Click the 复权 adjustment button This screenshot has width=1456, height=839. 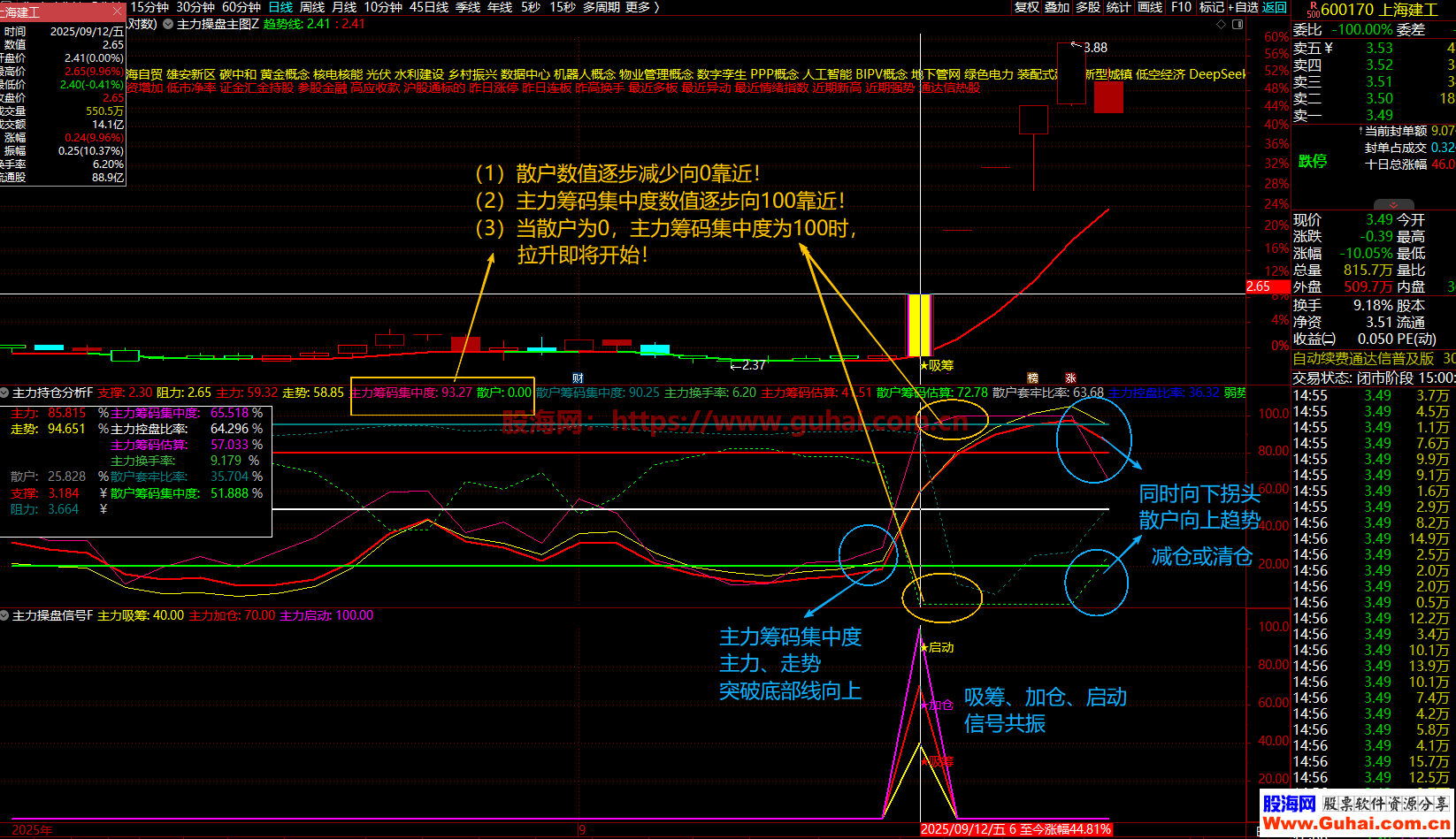coord(1027,7)
